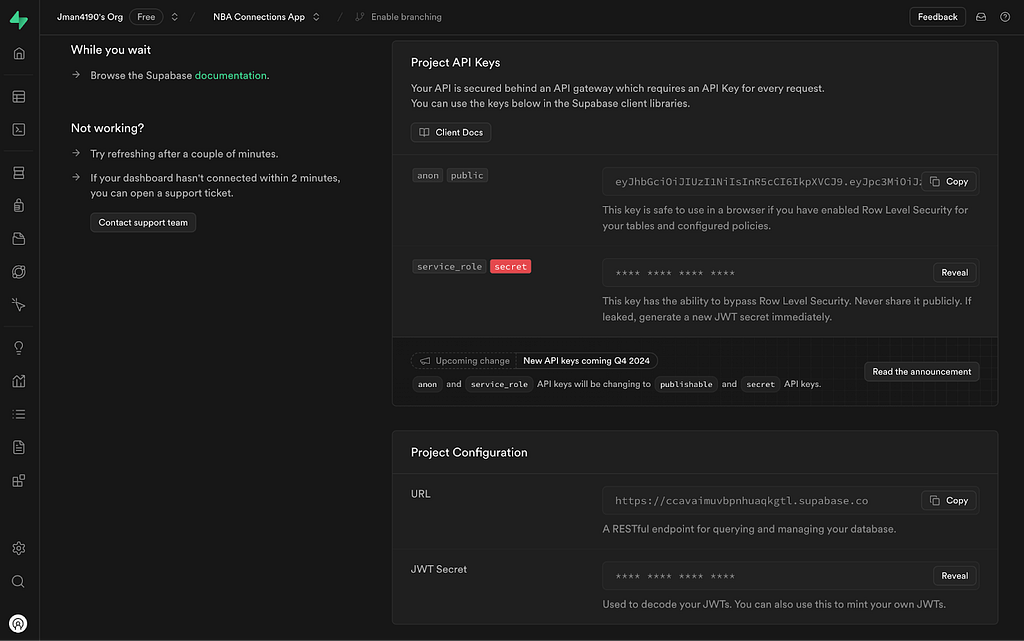Click Read the announcement button

(x=921, y=372)
